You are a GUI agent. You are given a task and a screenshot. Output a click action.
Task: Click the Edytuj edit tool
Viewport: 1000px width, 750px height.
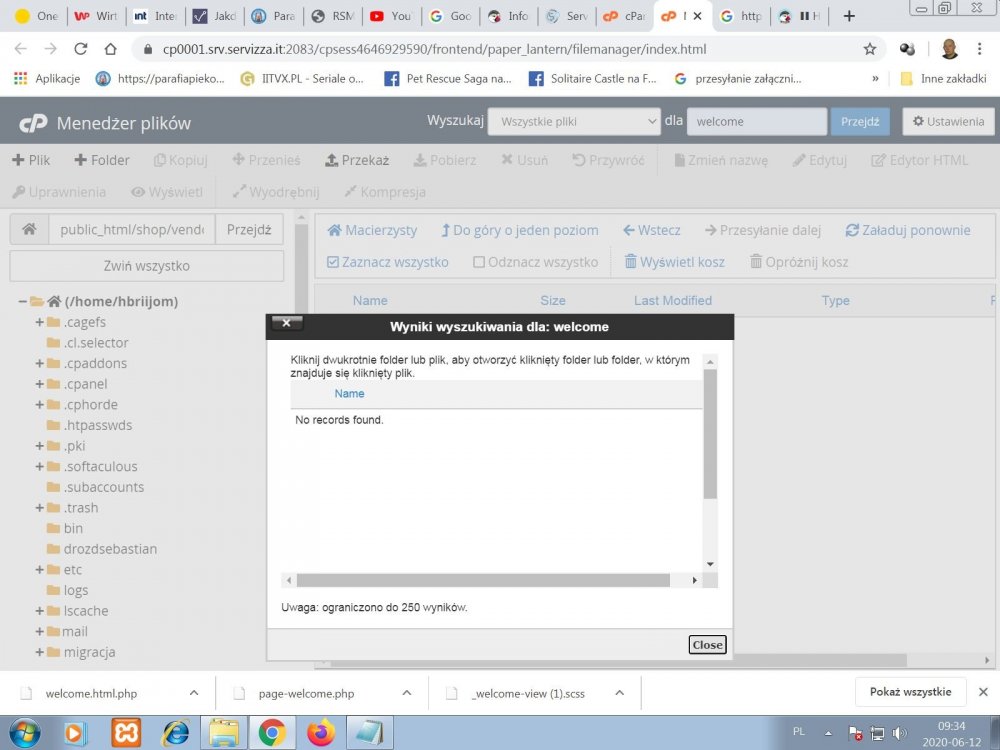(820, 160)
